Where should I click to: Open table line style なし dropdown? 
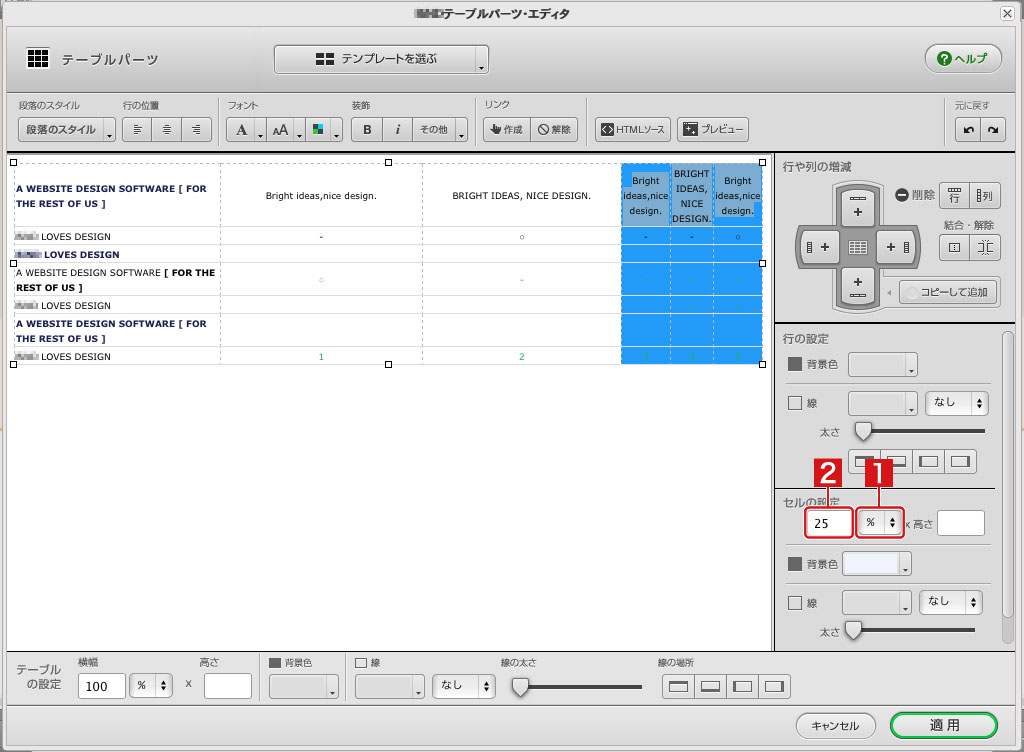464,685
